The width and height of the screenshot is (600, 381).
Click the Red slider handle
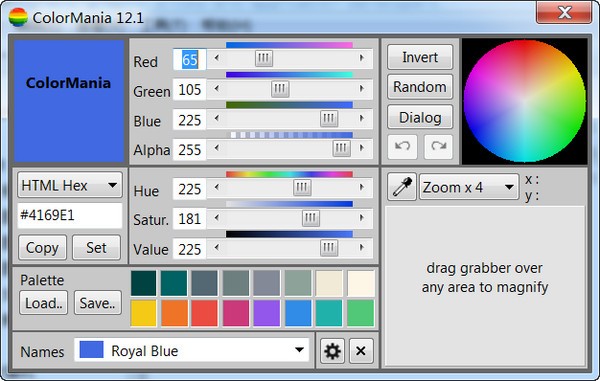click(264, 58)
